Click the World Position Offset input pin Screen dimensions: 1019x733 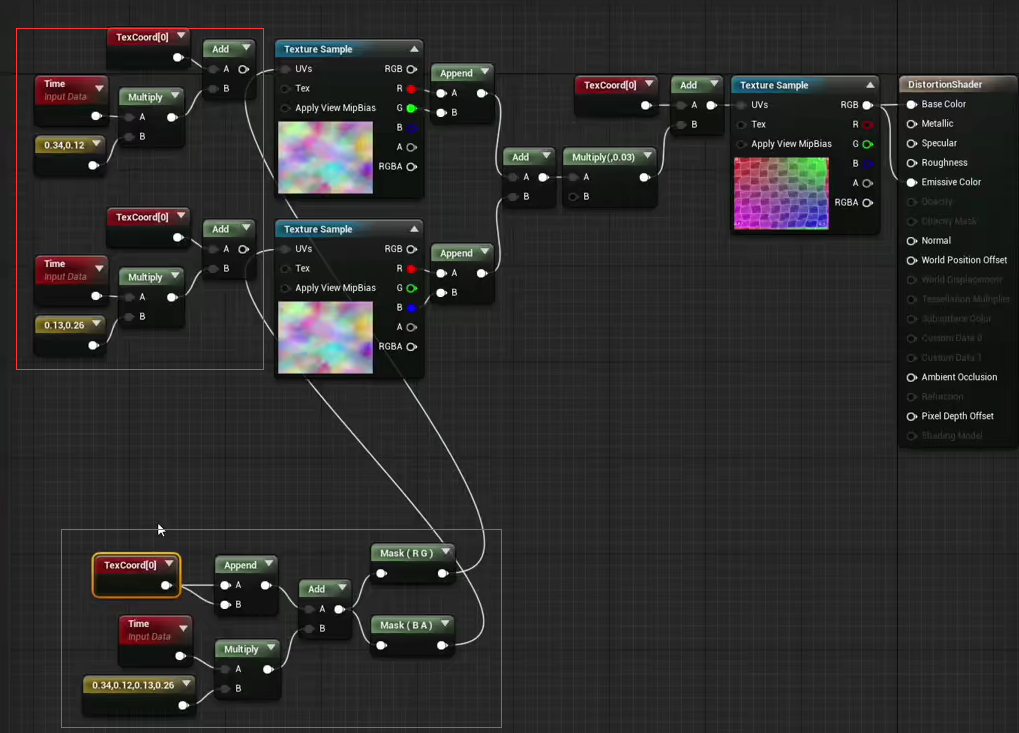coord(912,261)
